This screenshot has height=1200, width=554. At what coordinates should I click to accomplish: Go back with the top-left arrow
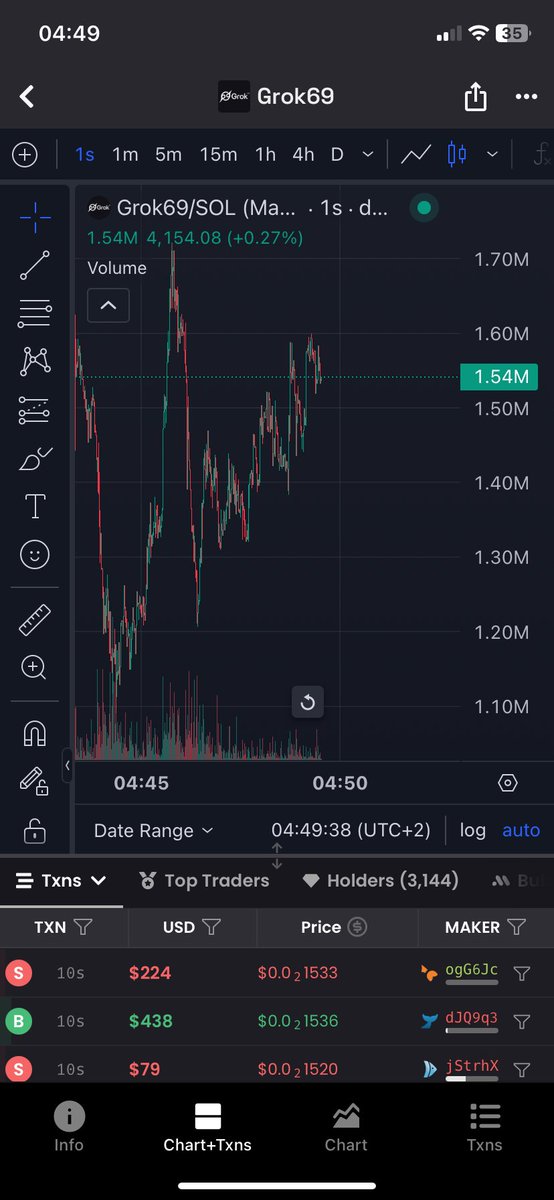point(27,97)
